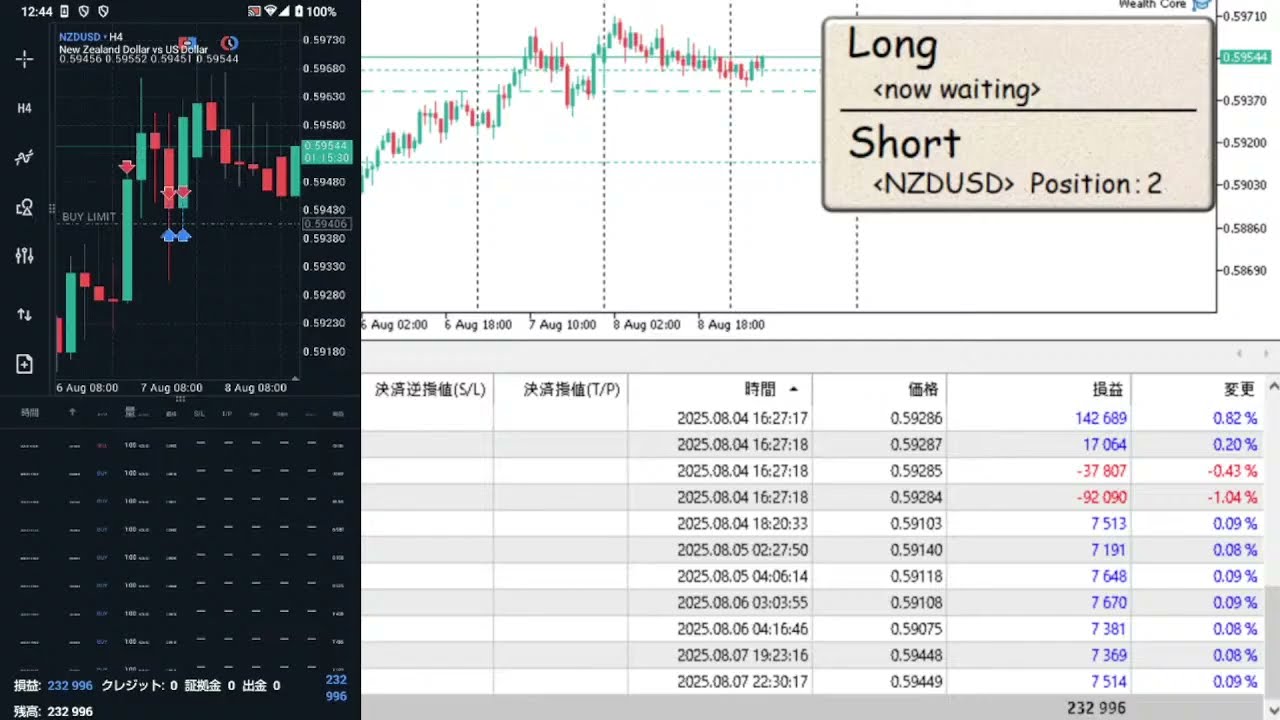1280x720 pixels.
Task: Select the crosshair tool in the chart sidebar
Action: (x=25, y=59)
